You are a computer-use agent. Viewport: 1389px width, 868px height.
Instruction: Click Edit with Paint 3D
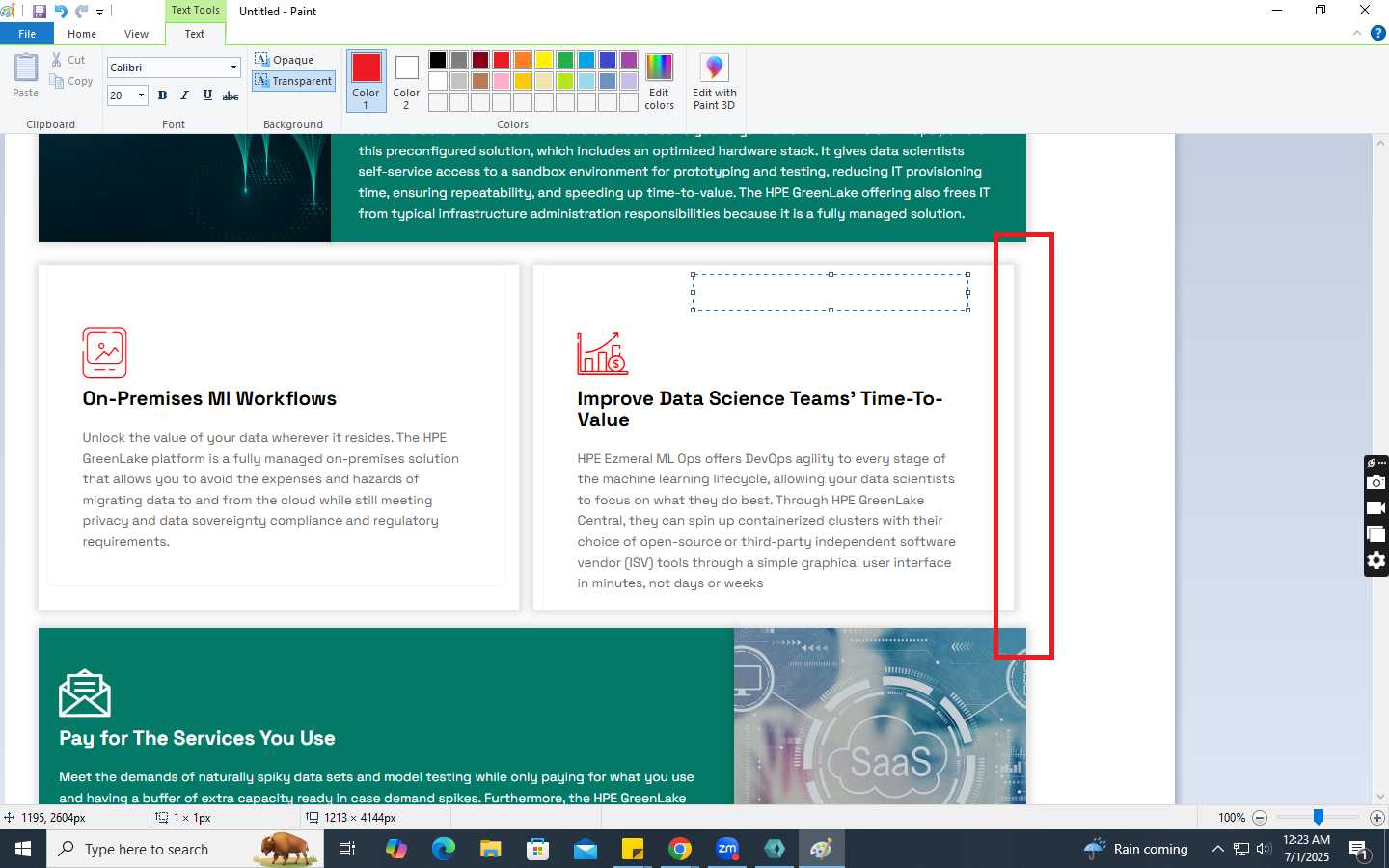[714, 81]
